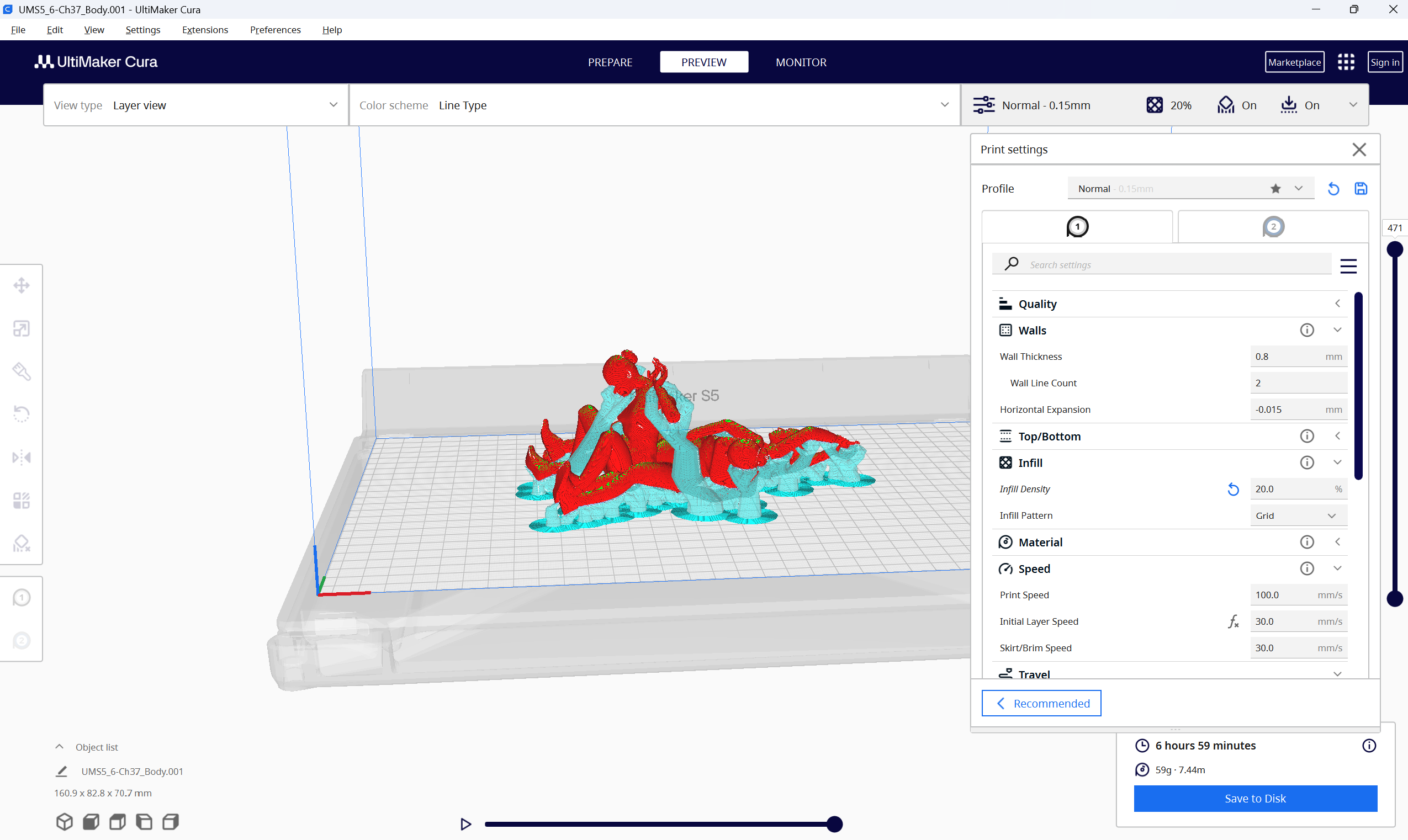Expand the Top/Bottom settings category
The width and height of the screenshot is (1408, 840).
pos(1169,437)
